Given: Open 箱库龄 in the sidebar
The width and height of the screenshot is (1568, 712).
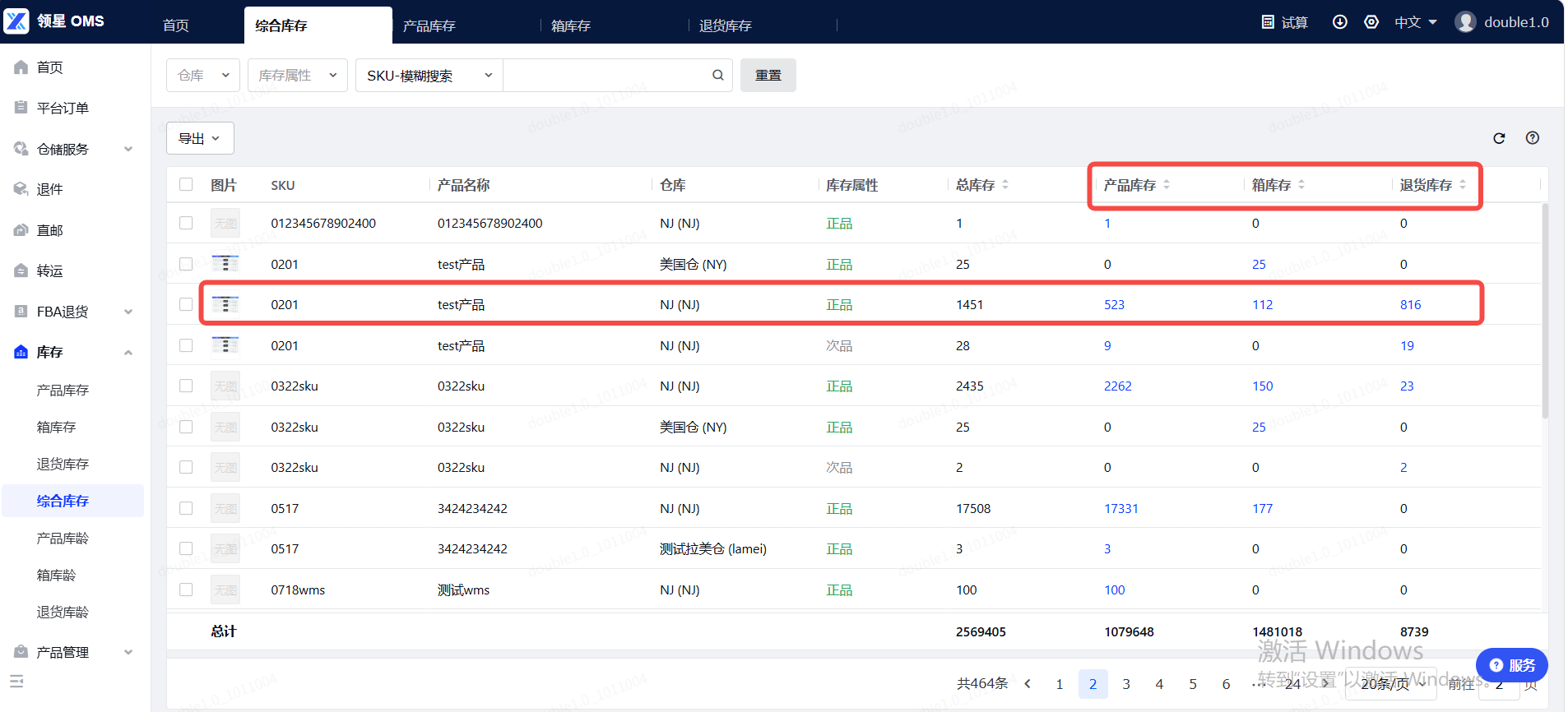Looking at the screenshot, I should 56,575.
